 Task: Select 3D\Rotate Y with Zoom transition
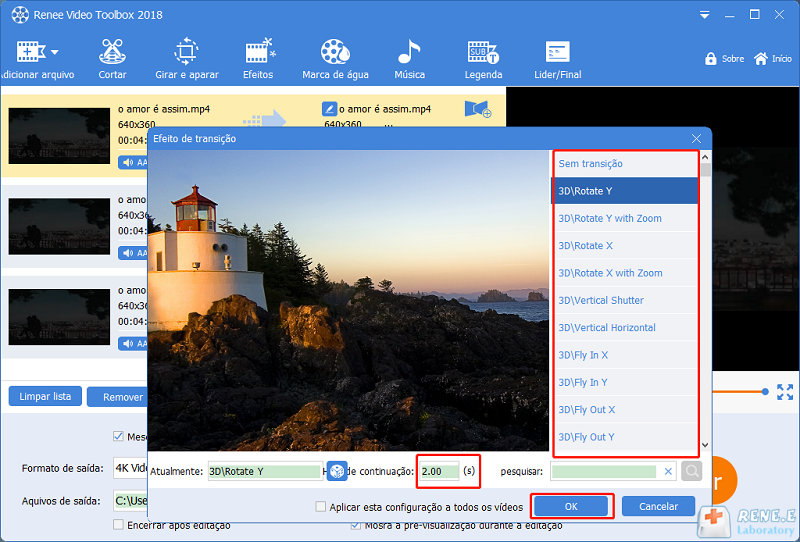(624, 218)
